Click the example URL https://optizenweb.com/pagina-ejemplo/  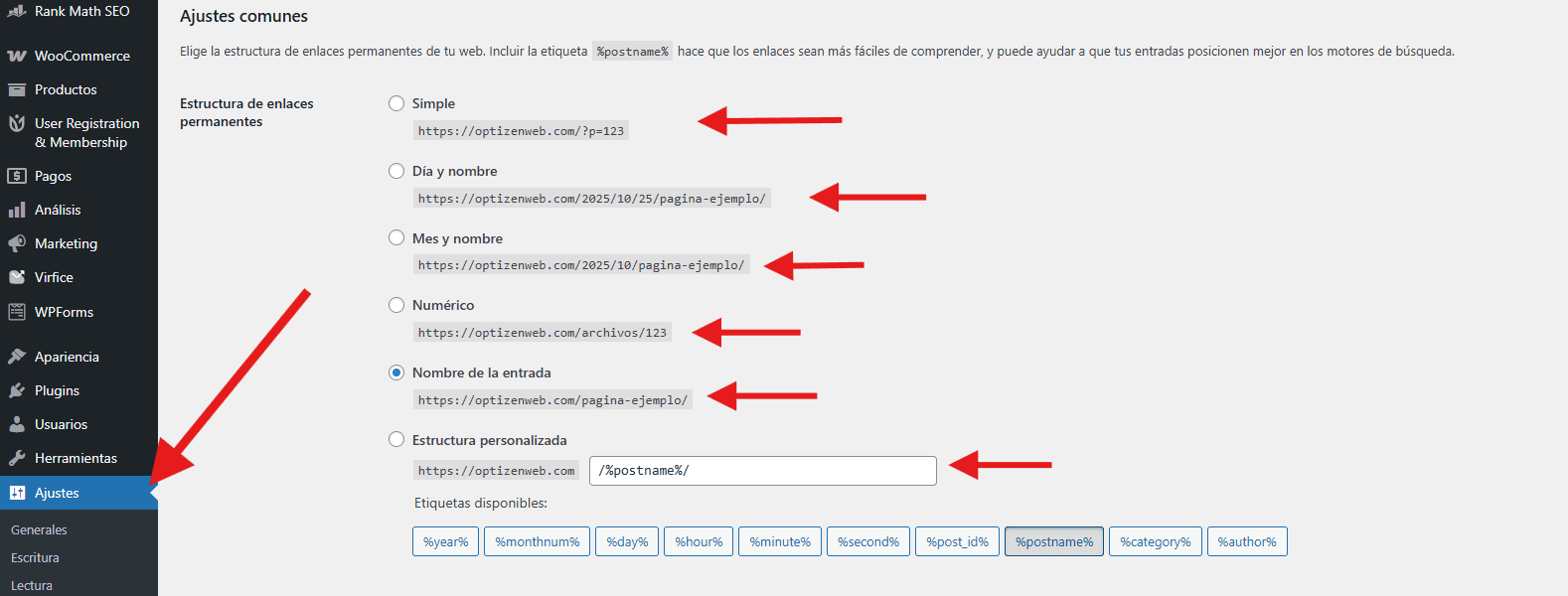pos(552,400)
